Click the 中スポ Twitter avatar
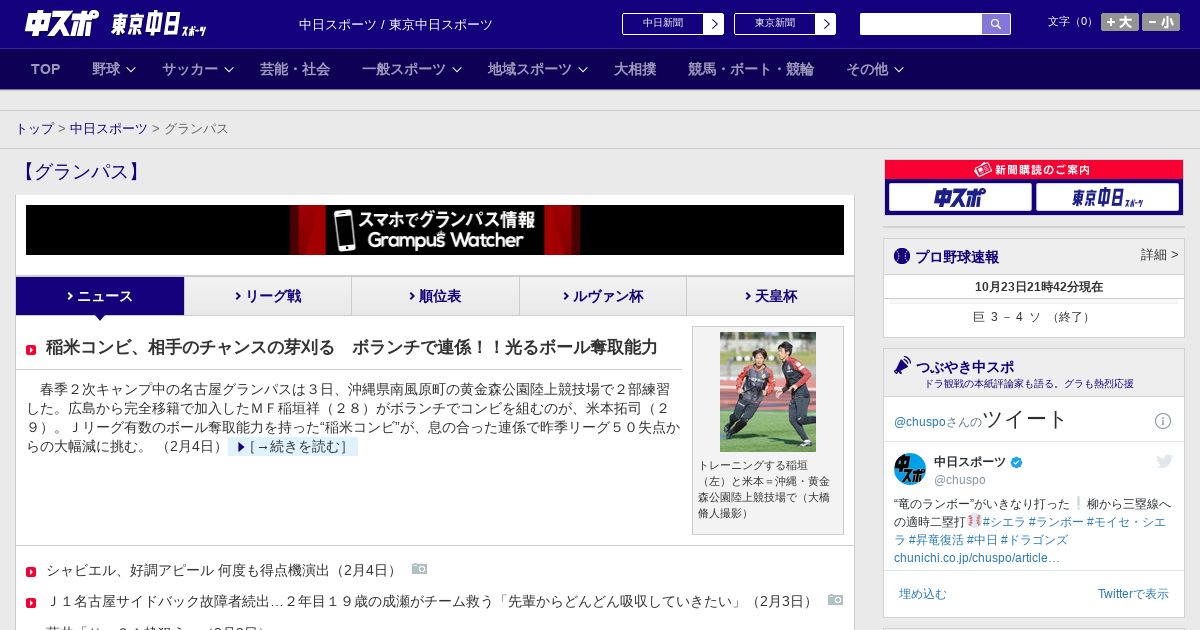This screenshot has height=630, width=1200. coord(910,469)
